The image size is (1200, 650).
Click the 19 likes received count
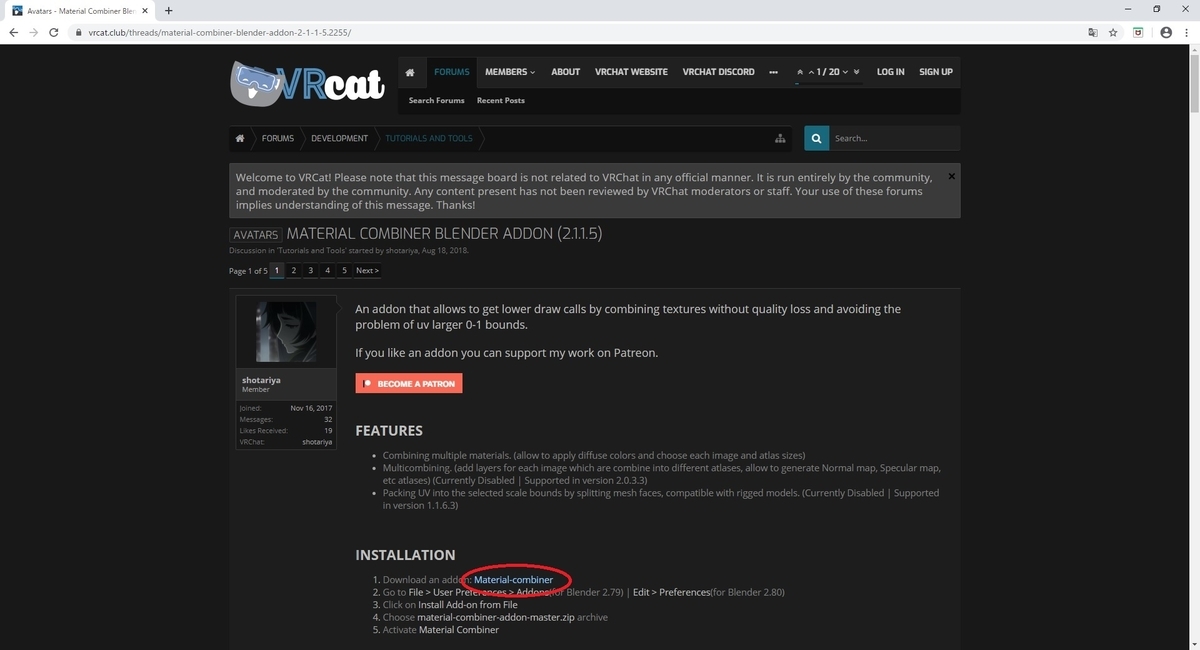328,431
